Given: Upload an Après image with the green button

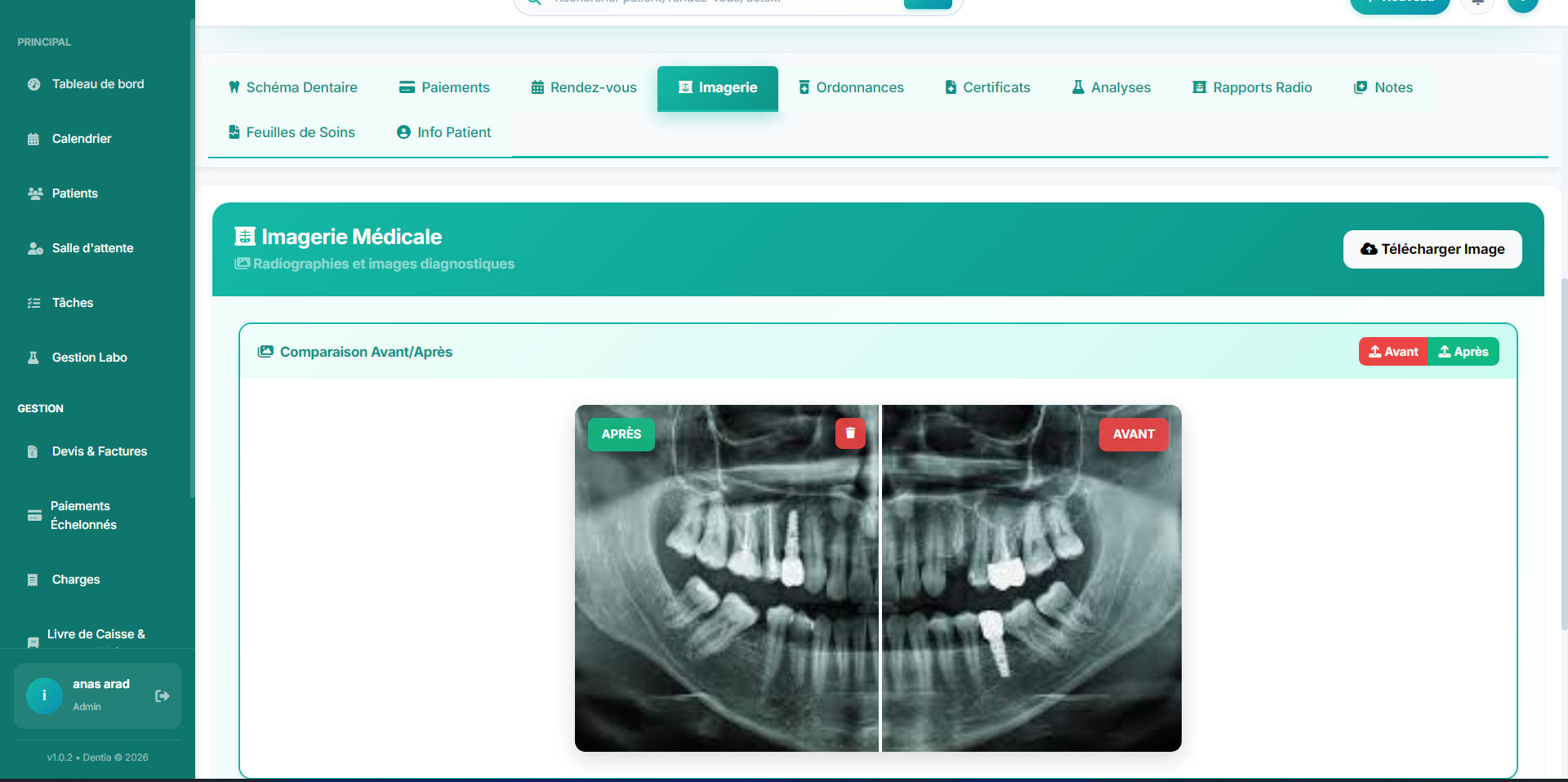Looking at the screenshot, I should (x=1463, y=352).
